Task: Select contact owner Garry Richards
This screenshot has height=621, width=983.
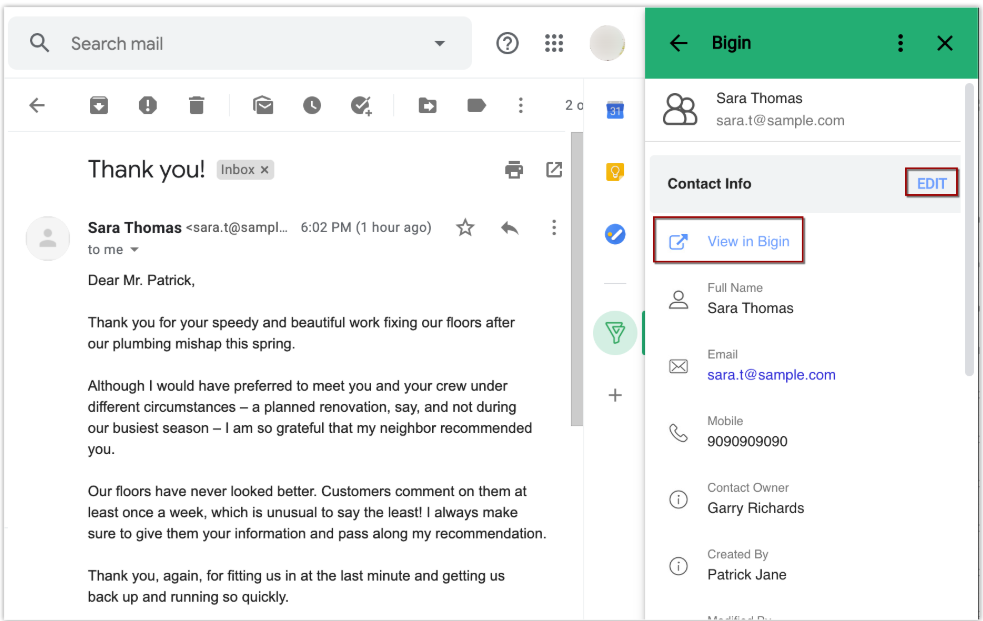Action: [755, 508]
